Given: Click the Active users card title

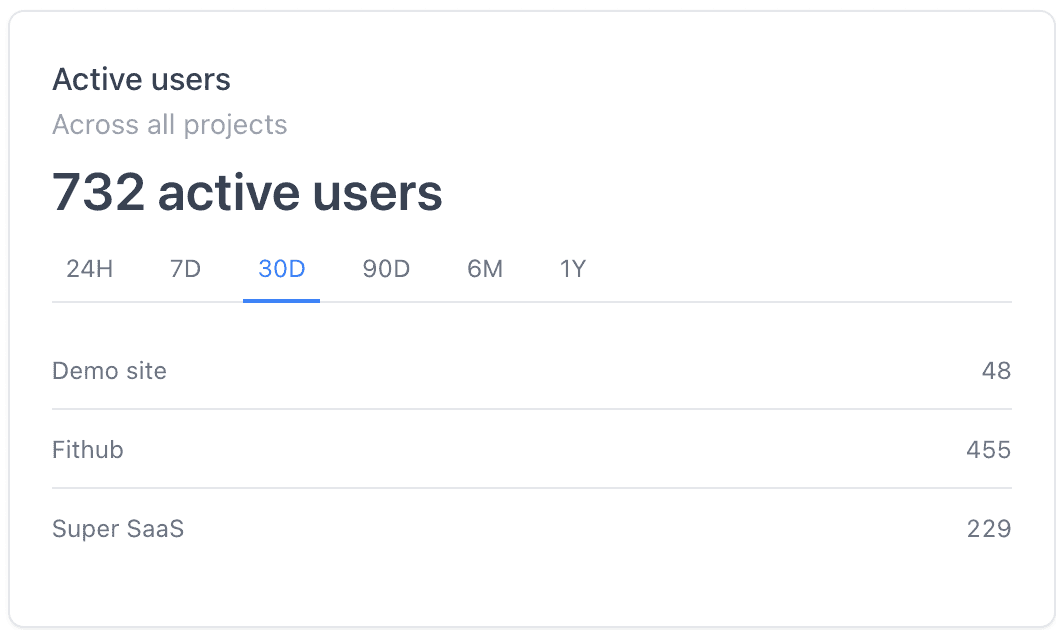Looking at the screenshot, I should pos(141,79).
